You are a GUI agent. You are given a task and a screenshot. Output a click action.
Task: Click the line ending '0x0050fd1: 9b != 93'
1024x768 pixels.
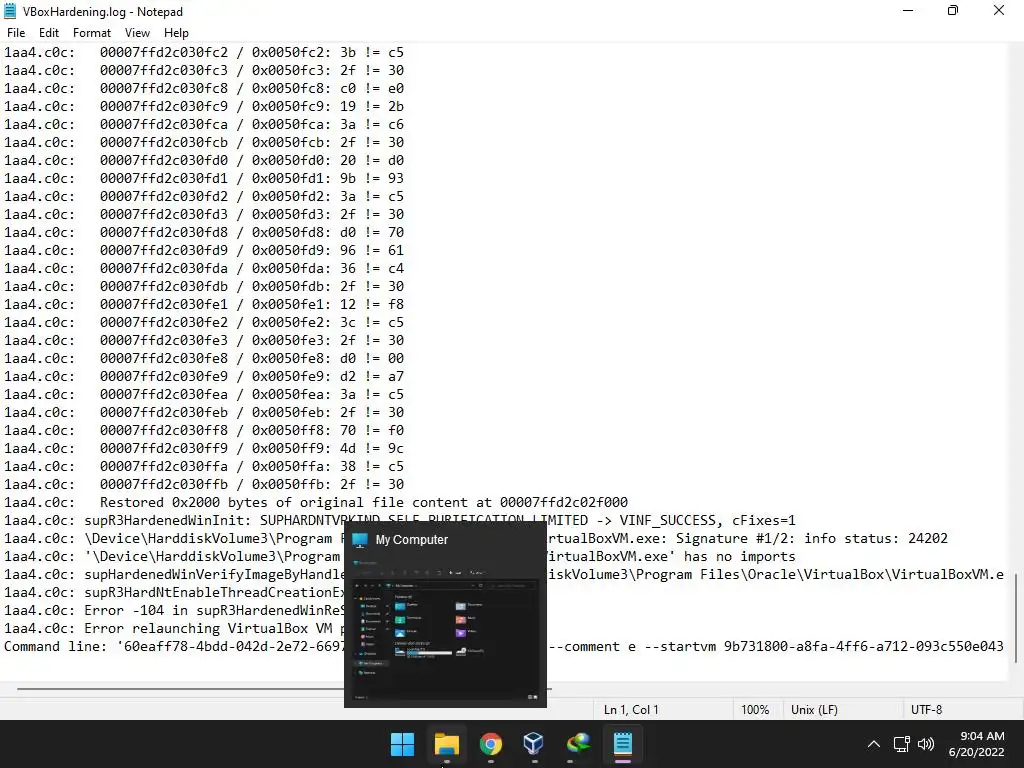coord(204,178)
